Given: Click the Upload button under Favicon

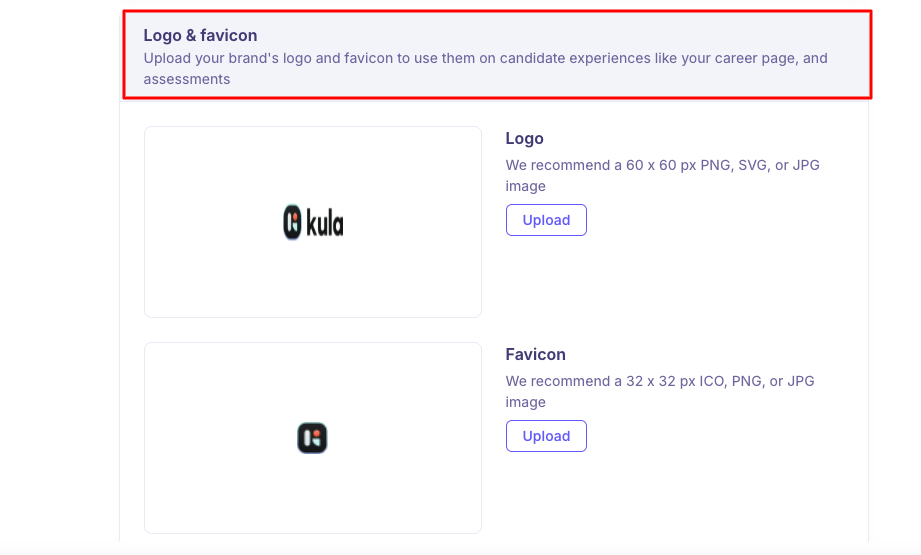Looking at the screenshot, I should (x=546, y=436).
